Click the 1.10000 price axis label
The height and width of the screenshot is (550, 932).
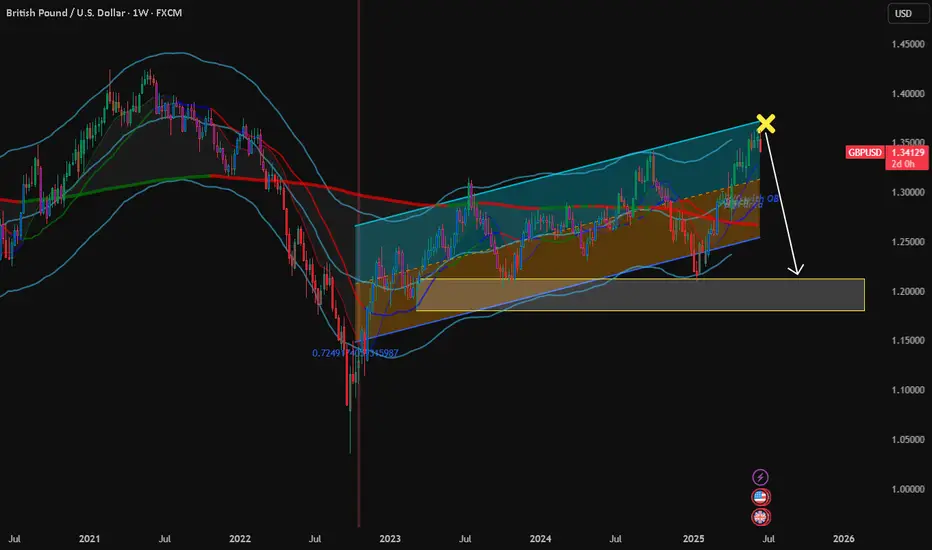point(908,390)
